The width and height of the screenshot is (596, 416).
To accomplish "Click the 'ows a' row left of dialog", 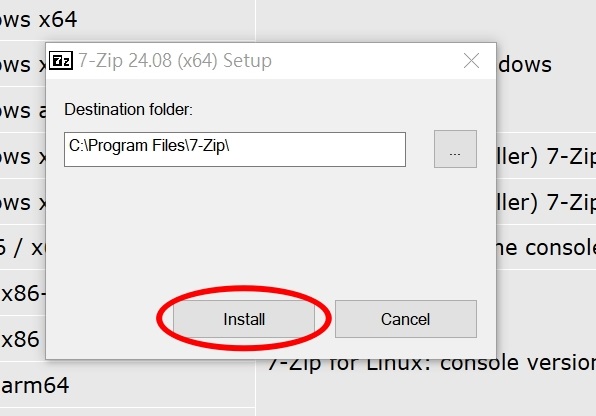I will [23, 111].
